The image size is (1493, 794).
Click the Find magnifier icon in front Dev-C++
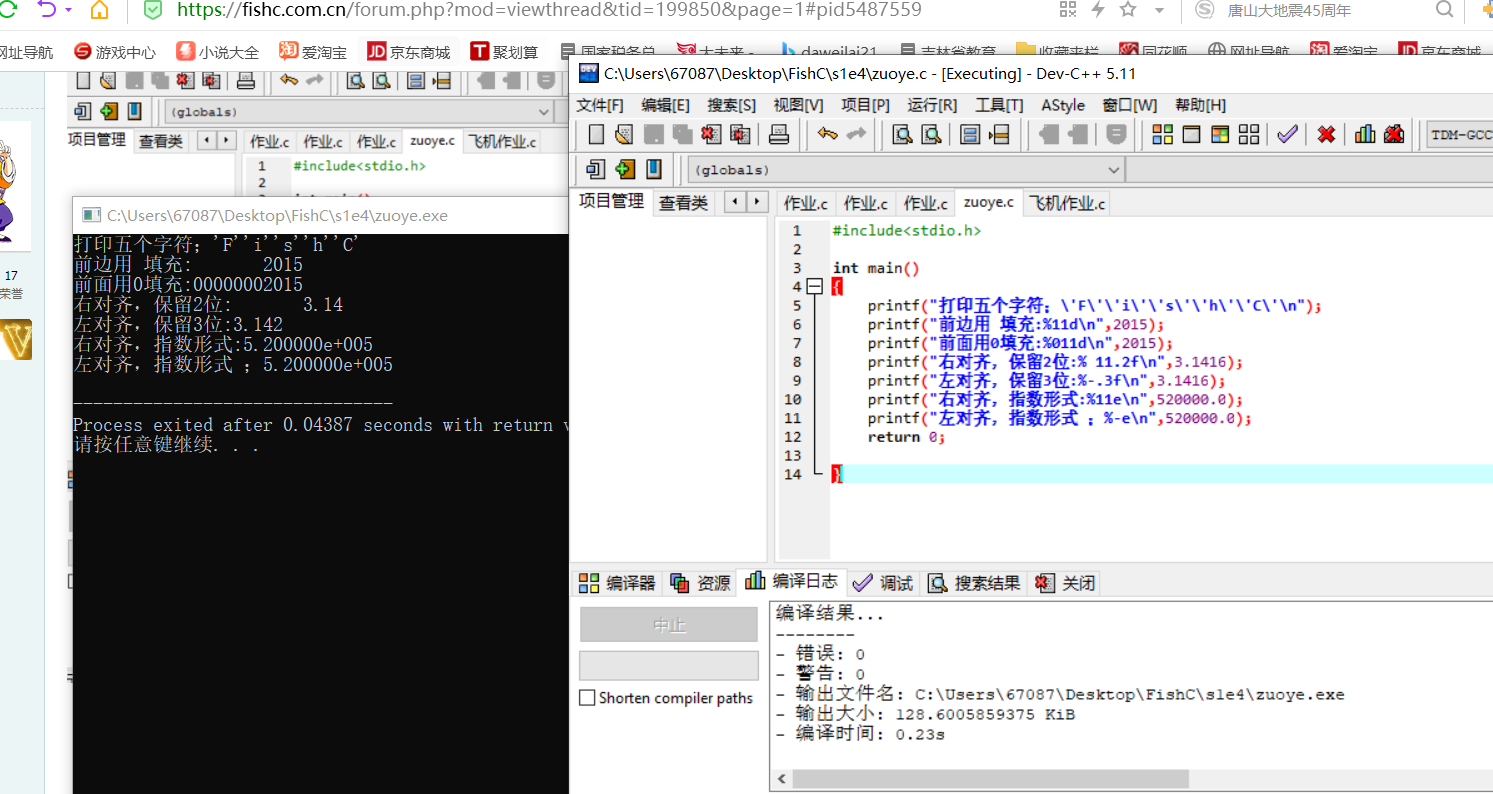[x=902, y=134]
